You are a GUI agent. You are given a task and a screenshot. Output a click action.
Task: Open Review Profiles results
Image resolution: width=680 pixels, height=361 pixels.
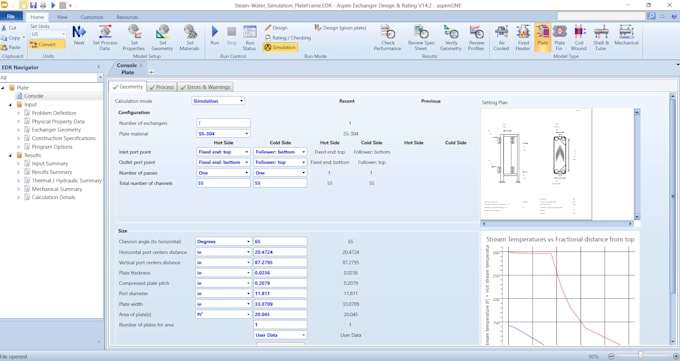[x=476, y=37]
